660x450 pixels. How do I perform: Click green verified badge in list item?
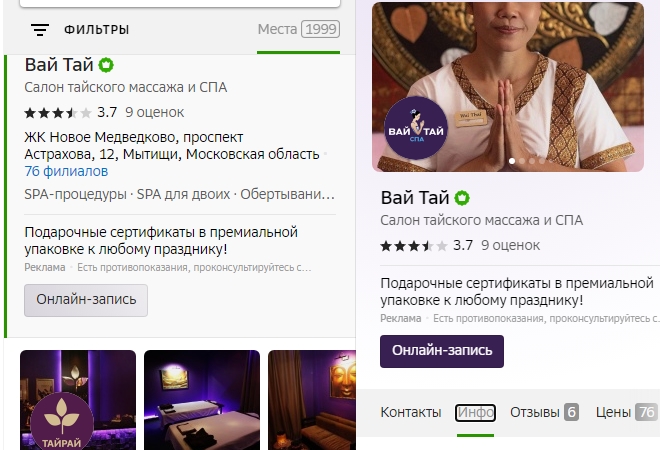coord(106,65)
